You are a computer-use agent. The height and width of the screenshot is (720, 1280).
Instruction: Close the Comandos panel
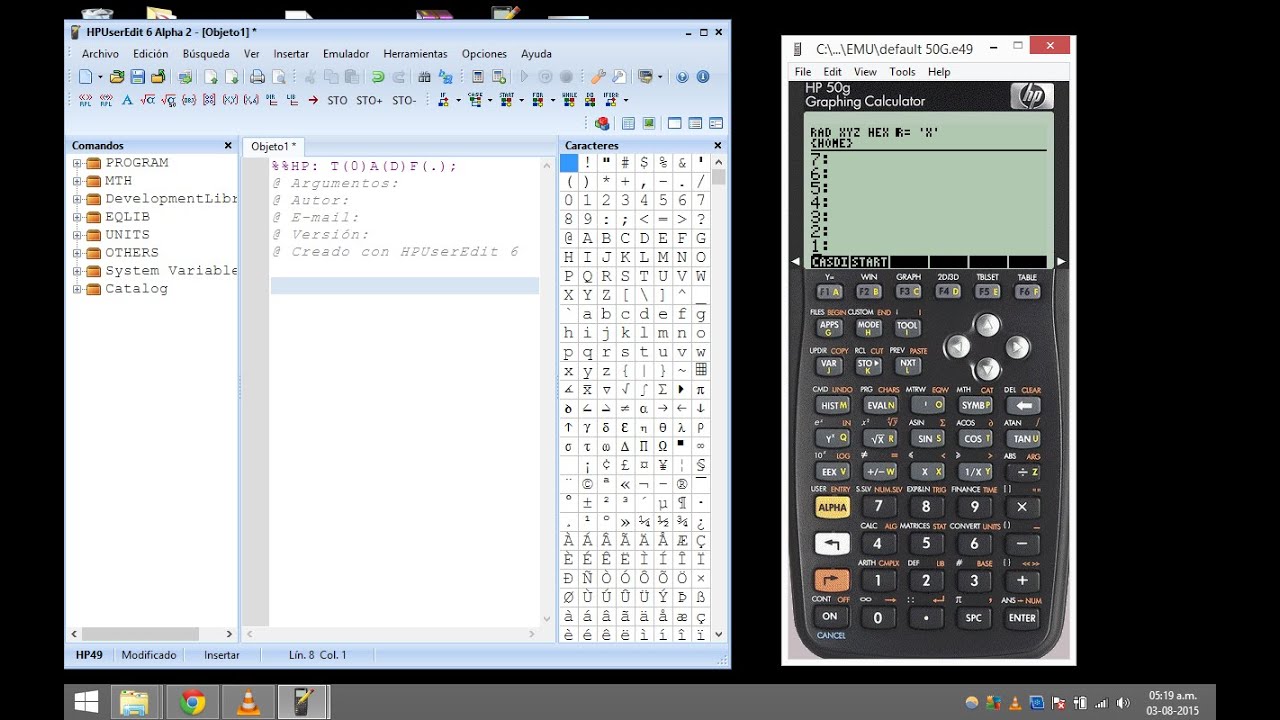click(227, 146)
